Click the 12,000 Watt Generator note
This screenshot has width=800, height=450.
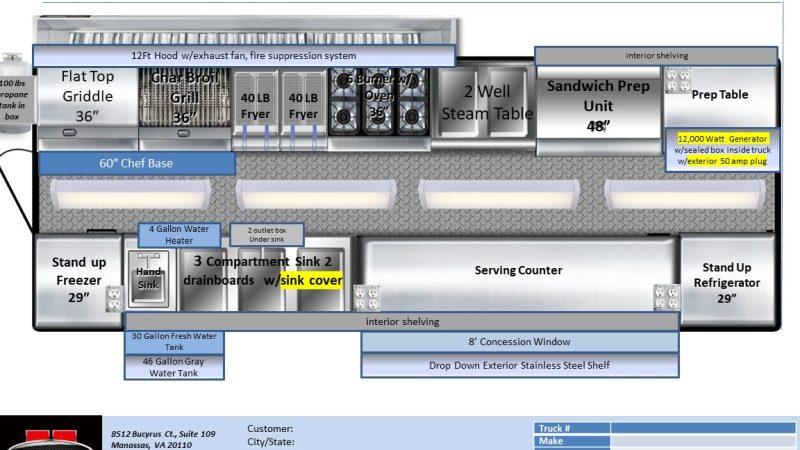[x=722, y=149]
